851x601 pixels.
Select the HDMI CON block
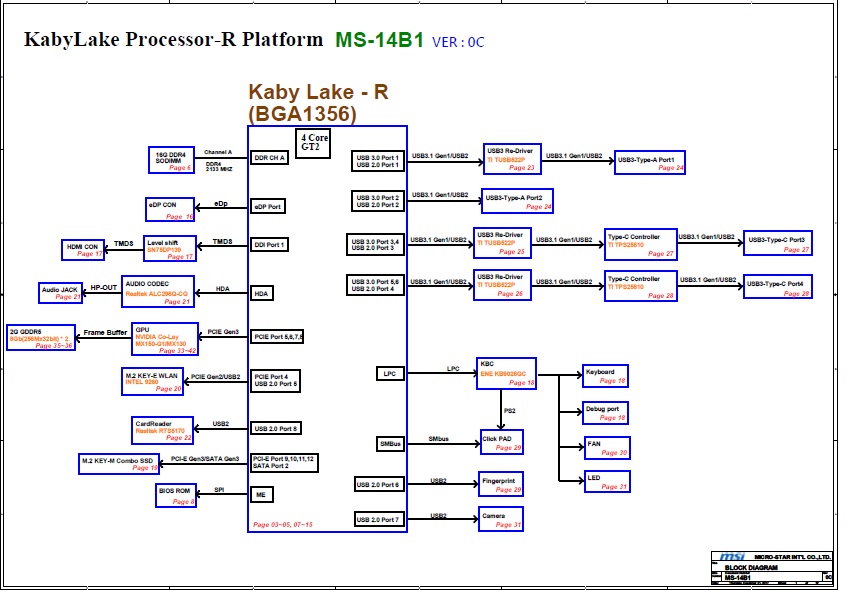pos(83,250)
